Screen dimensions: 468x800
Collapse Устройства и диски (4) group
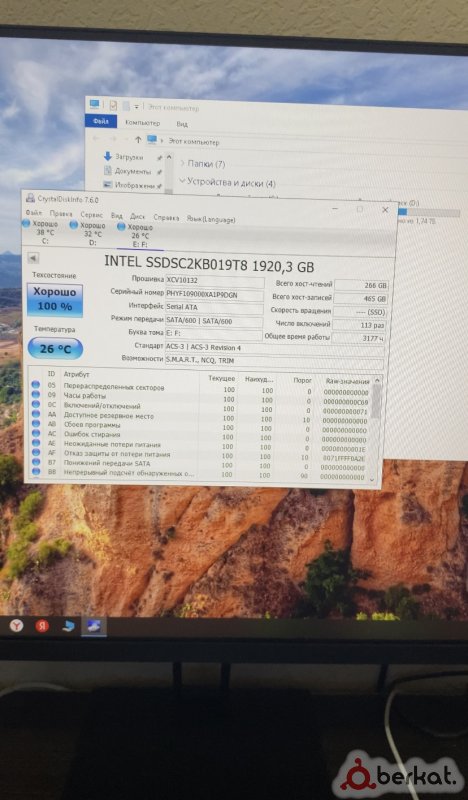(x=182, y=181)
